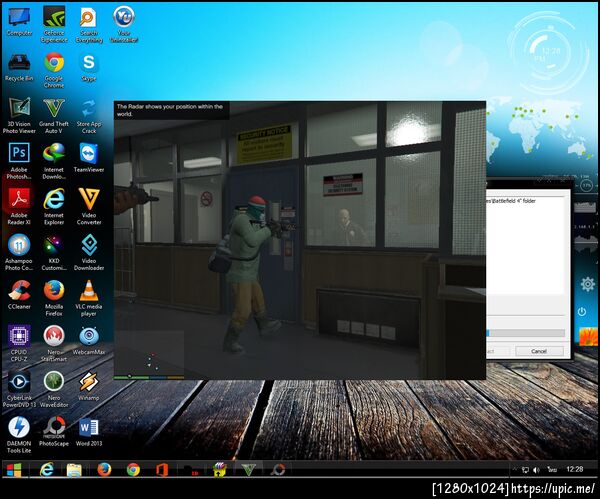
Task: Launch the DAEMON Tools Lite shortcut
Action: [x=19, y=434]
